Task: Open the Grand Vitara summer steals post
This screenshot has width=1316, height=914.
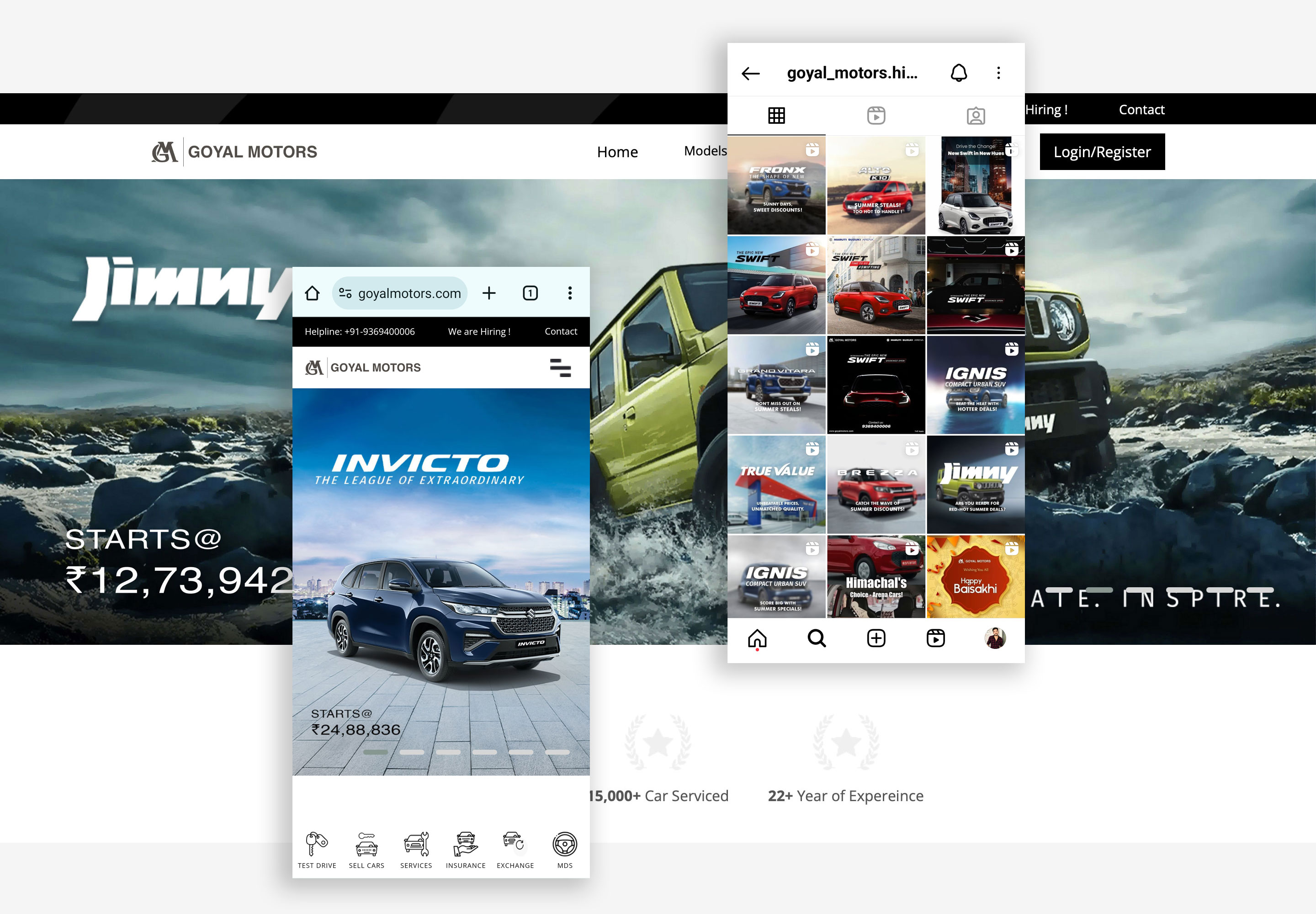Action: click(776, 385)
